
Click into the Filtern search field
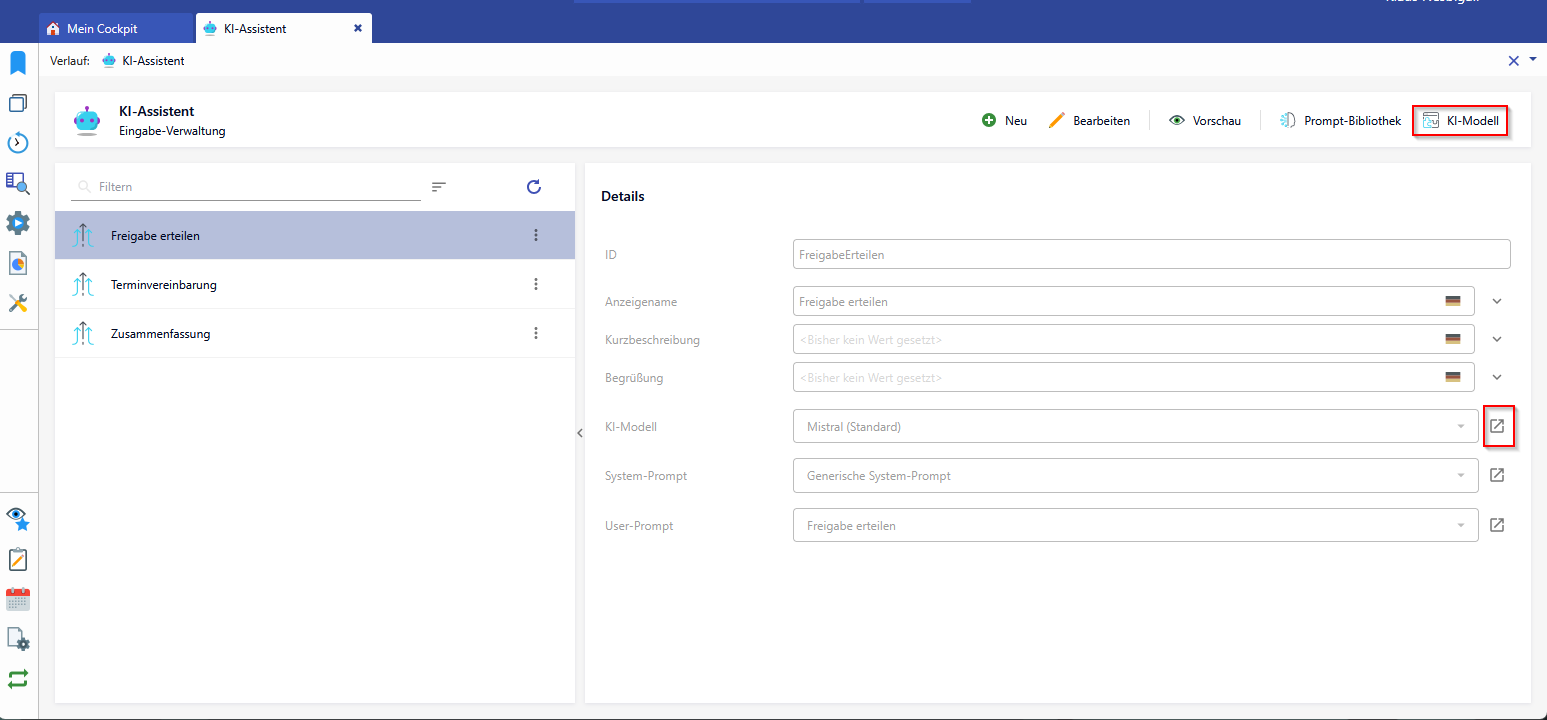click(x=255, y=187)
